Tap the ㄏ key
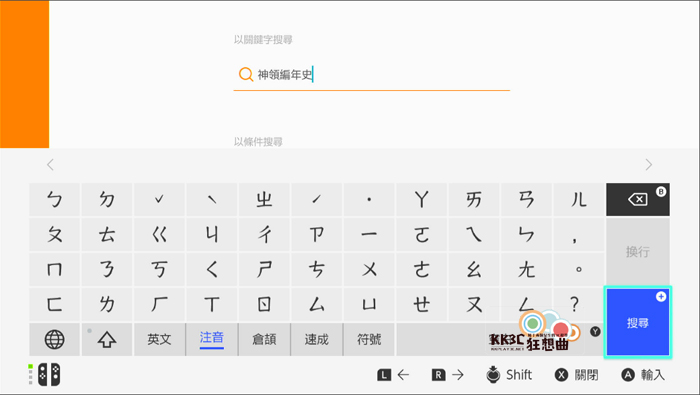 [159, 304]
